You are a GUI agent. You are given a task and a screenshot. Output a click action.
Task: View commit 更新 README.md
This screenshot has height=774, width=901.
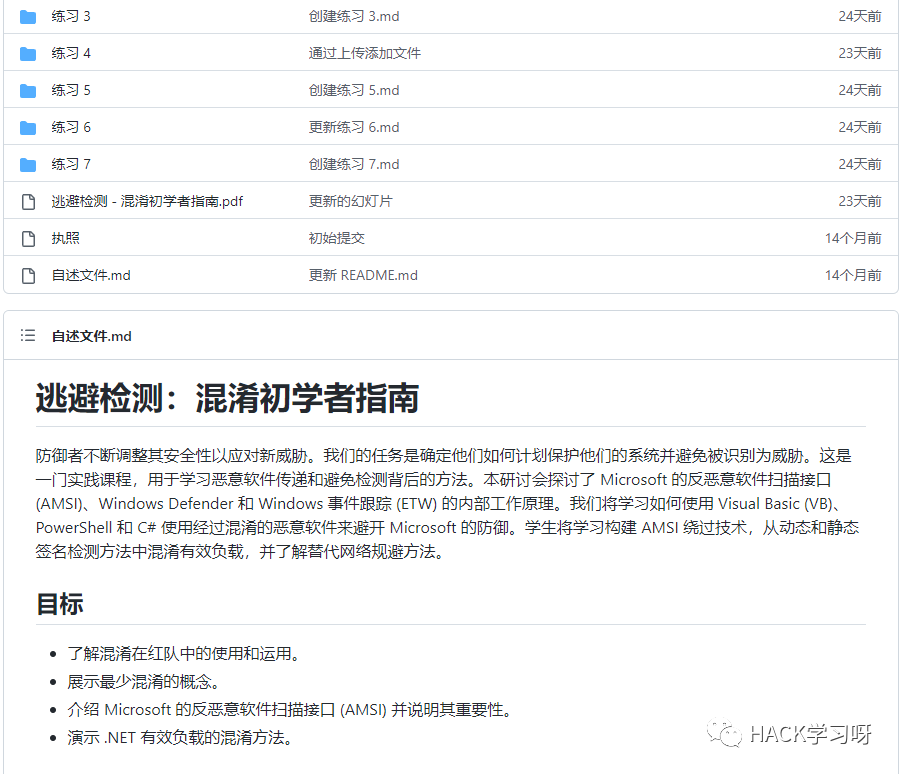(x=363, y=275)
